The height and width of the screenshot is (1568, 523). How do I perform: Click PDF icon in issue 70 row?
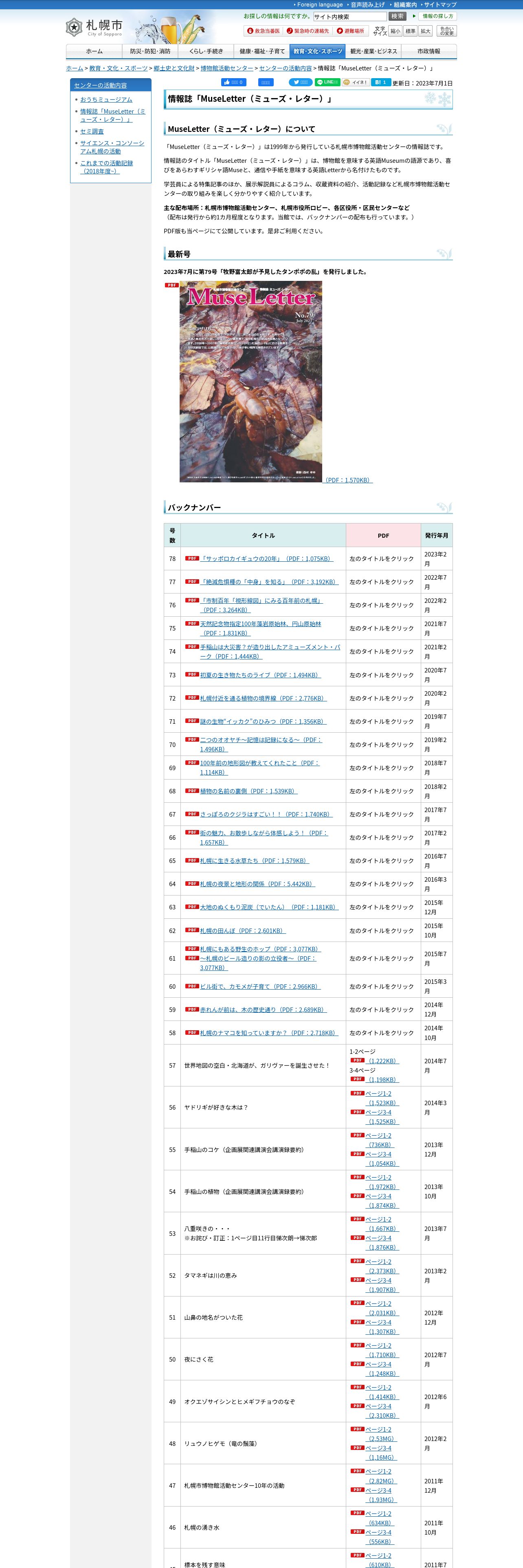pos(192,740)
